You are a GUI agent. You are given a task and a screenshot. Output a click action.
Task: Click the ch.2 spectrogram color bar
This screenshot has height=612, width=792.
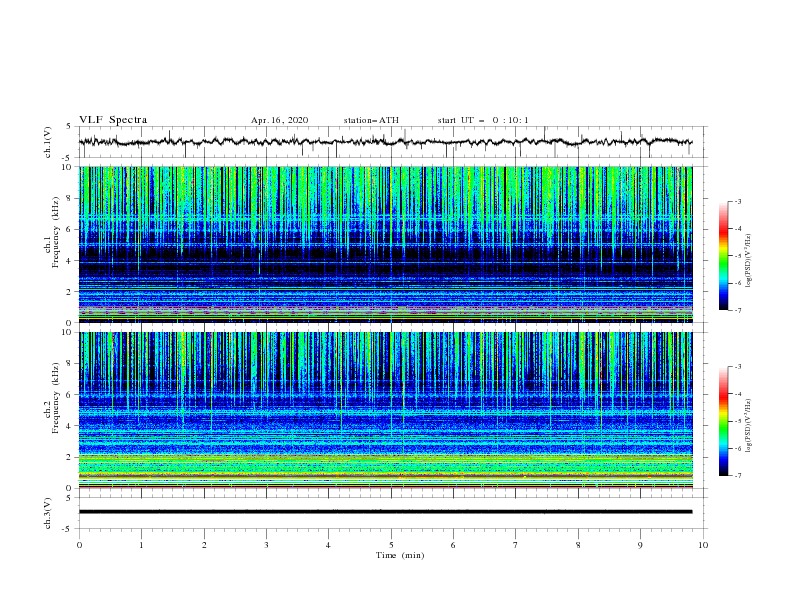[x=723, y=421]
